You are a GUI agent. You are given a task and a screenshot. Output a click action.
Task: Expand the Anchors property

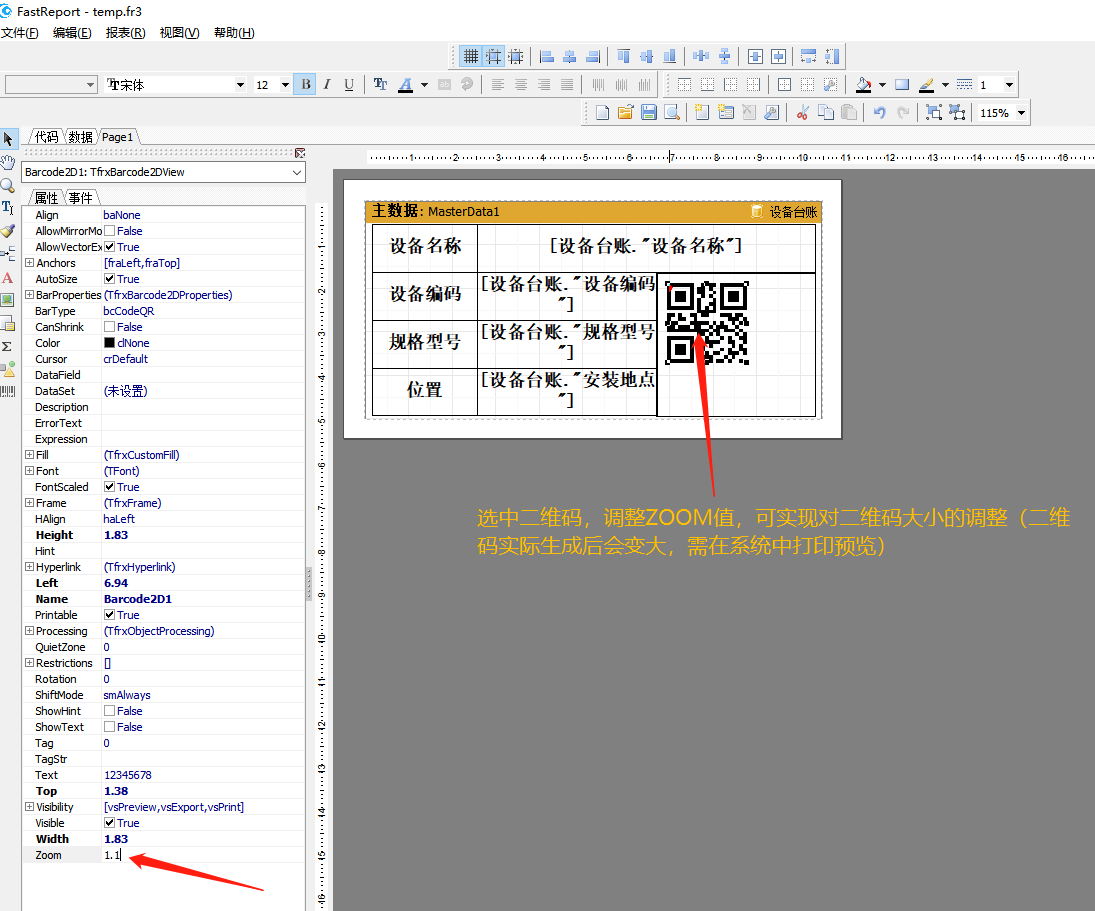[x=29, y=262]
